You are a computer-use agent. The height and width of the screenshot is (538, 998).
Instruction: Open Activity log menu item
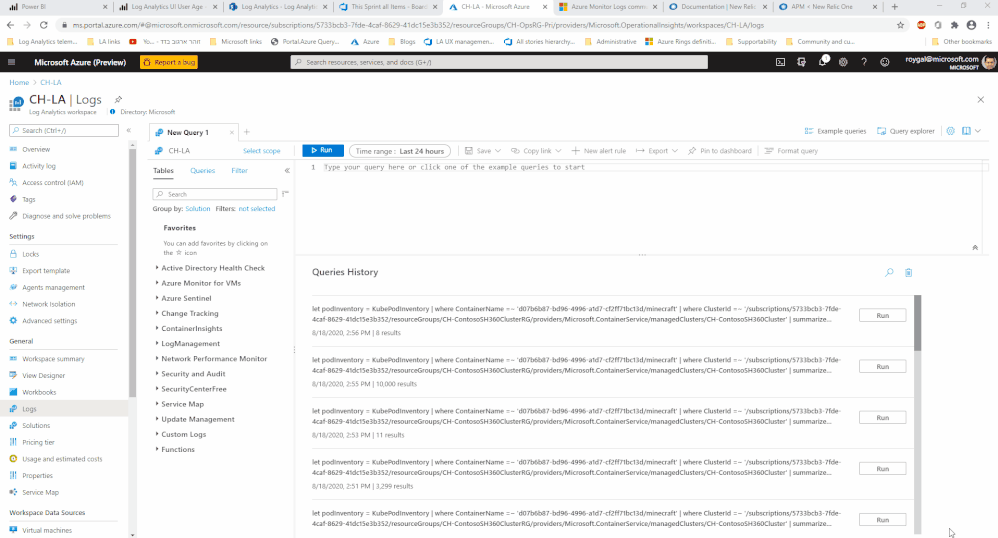38,166
